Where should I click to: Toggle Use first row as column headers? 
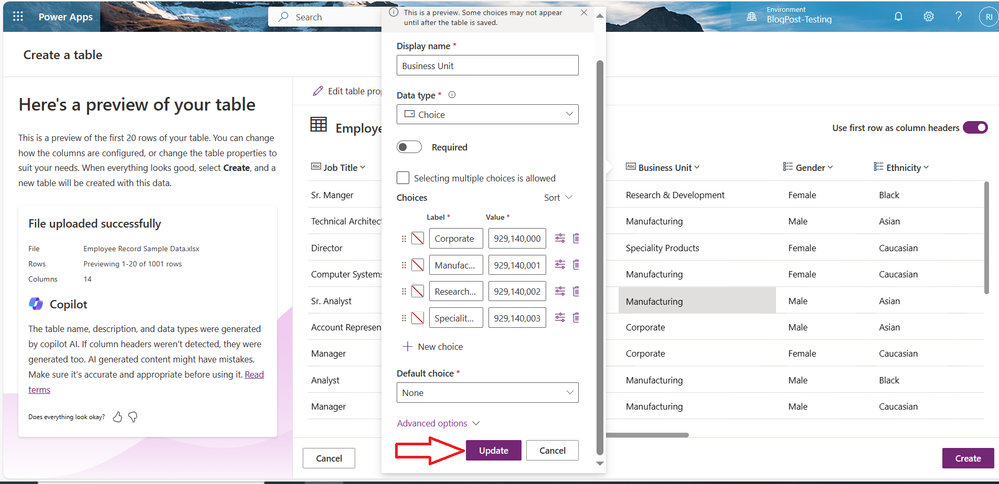pos(975,127)
